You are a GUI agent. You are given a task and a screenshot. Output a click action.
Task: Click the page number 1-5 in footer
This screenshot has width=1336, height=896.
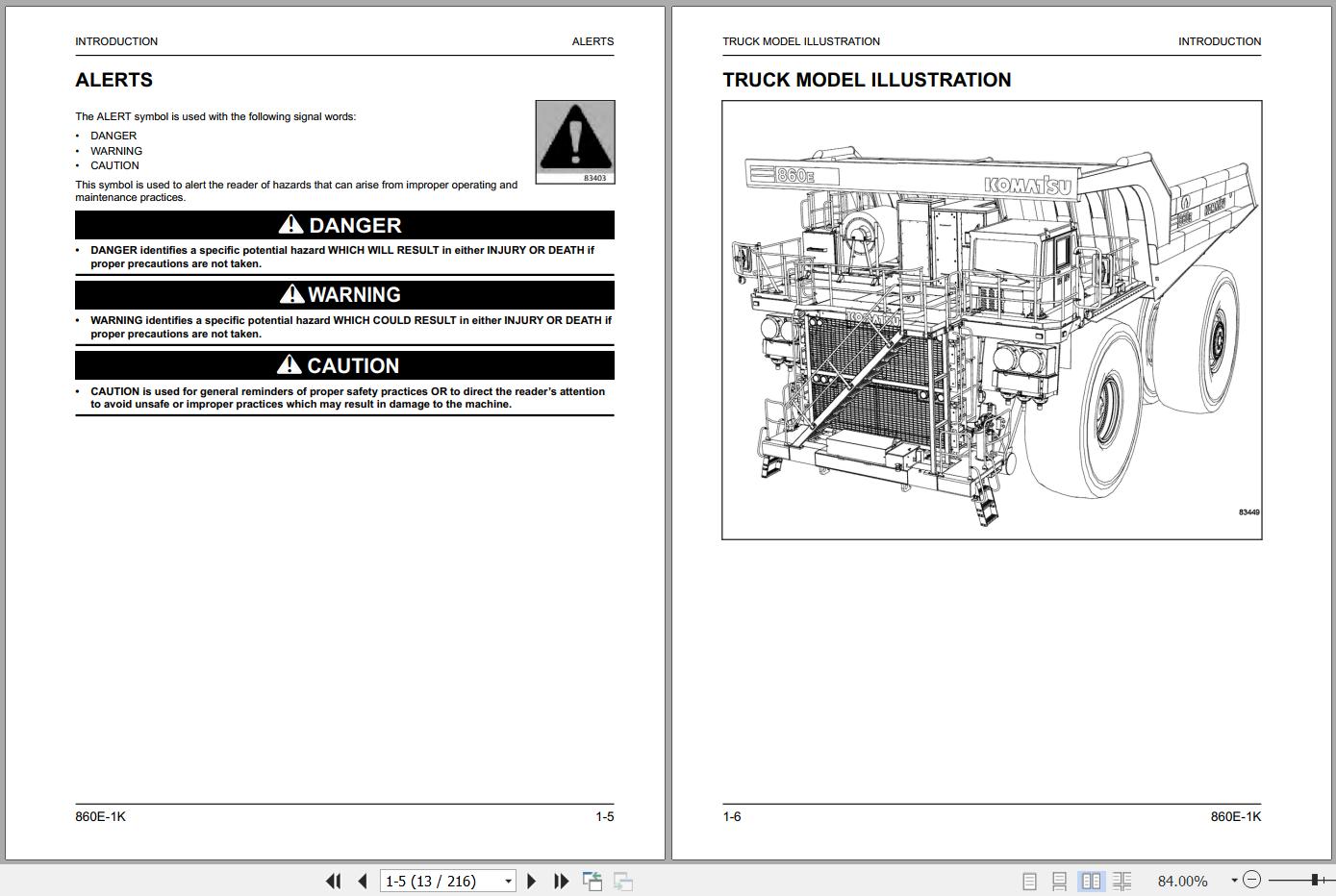pos(604,816)
